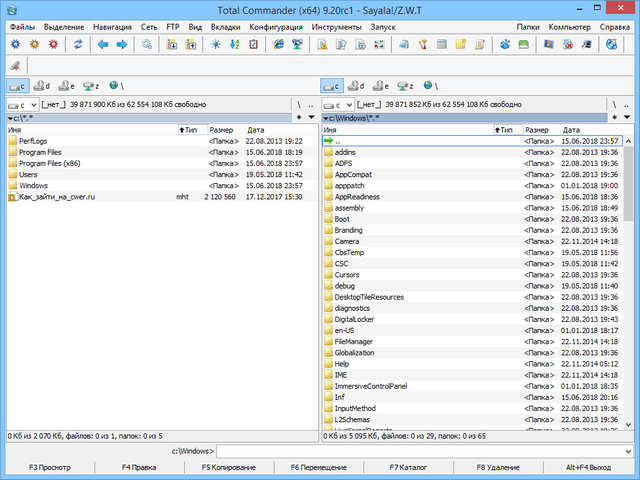Image resolution: width=640 pixels, height=480 pixels.
Task: Click the Internet Explorer toolbar icon
Action: point(277,45)
